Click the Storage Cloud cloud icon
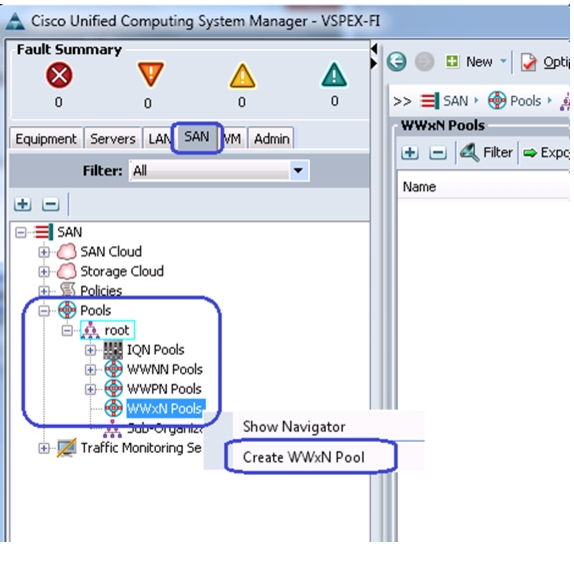Screen dimensions: 574x573 tap(67, 271)
